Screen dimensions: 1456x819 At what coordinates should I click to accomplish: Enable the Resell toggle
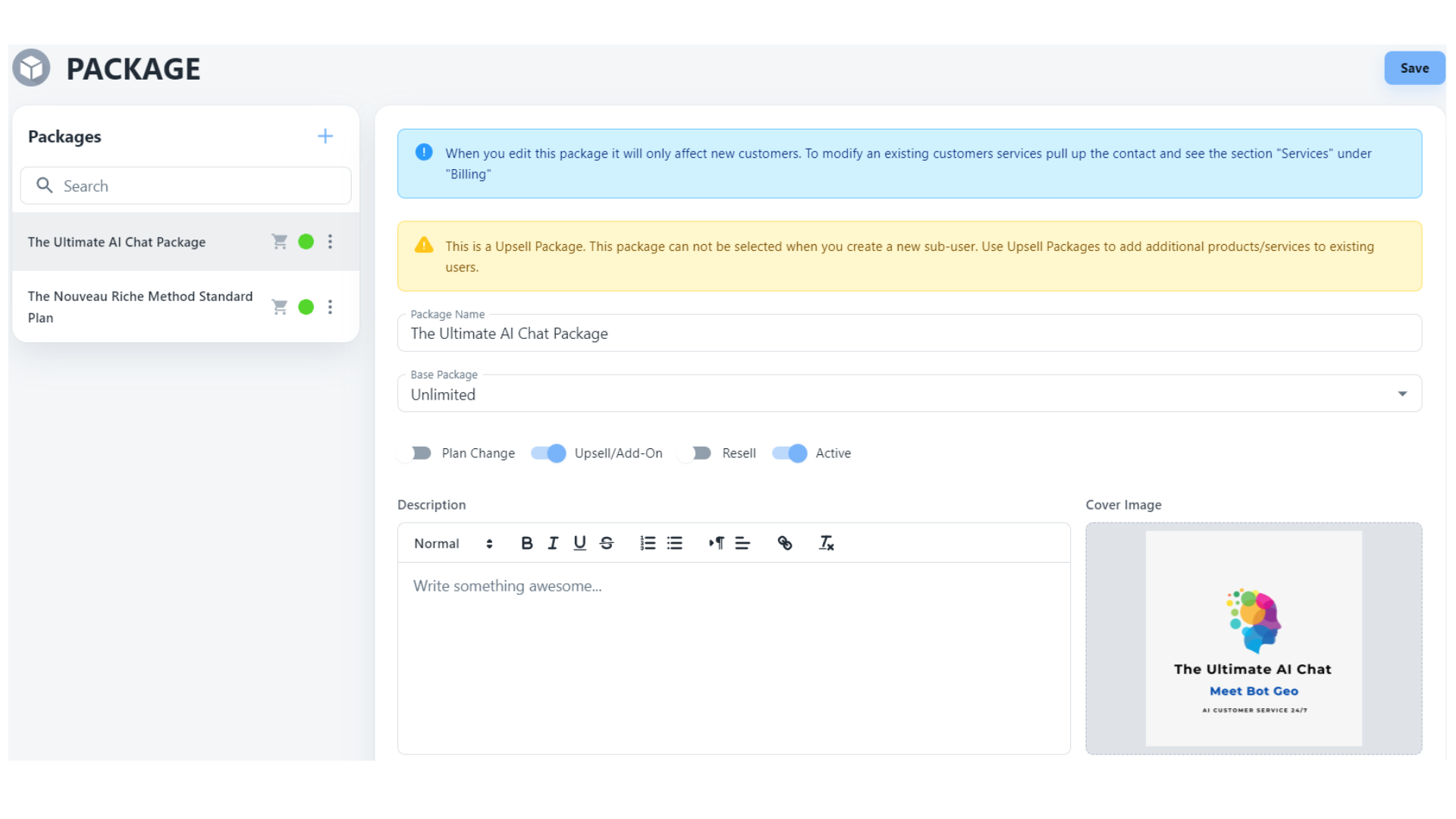click(695, 453)
